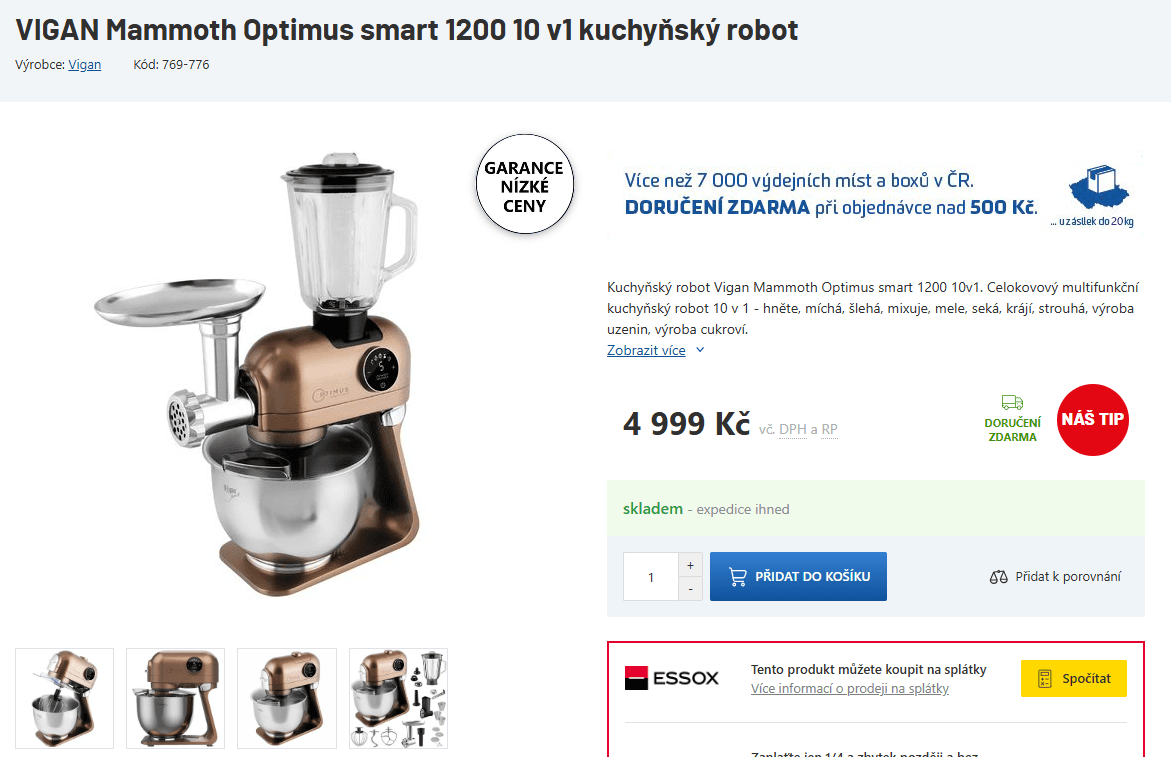Open the Vigan manufacturer link
The image size is (1171, 757).
[84, 64]
